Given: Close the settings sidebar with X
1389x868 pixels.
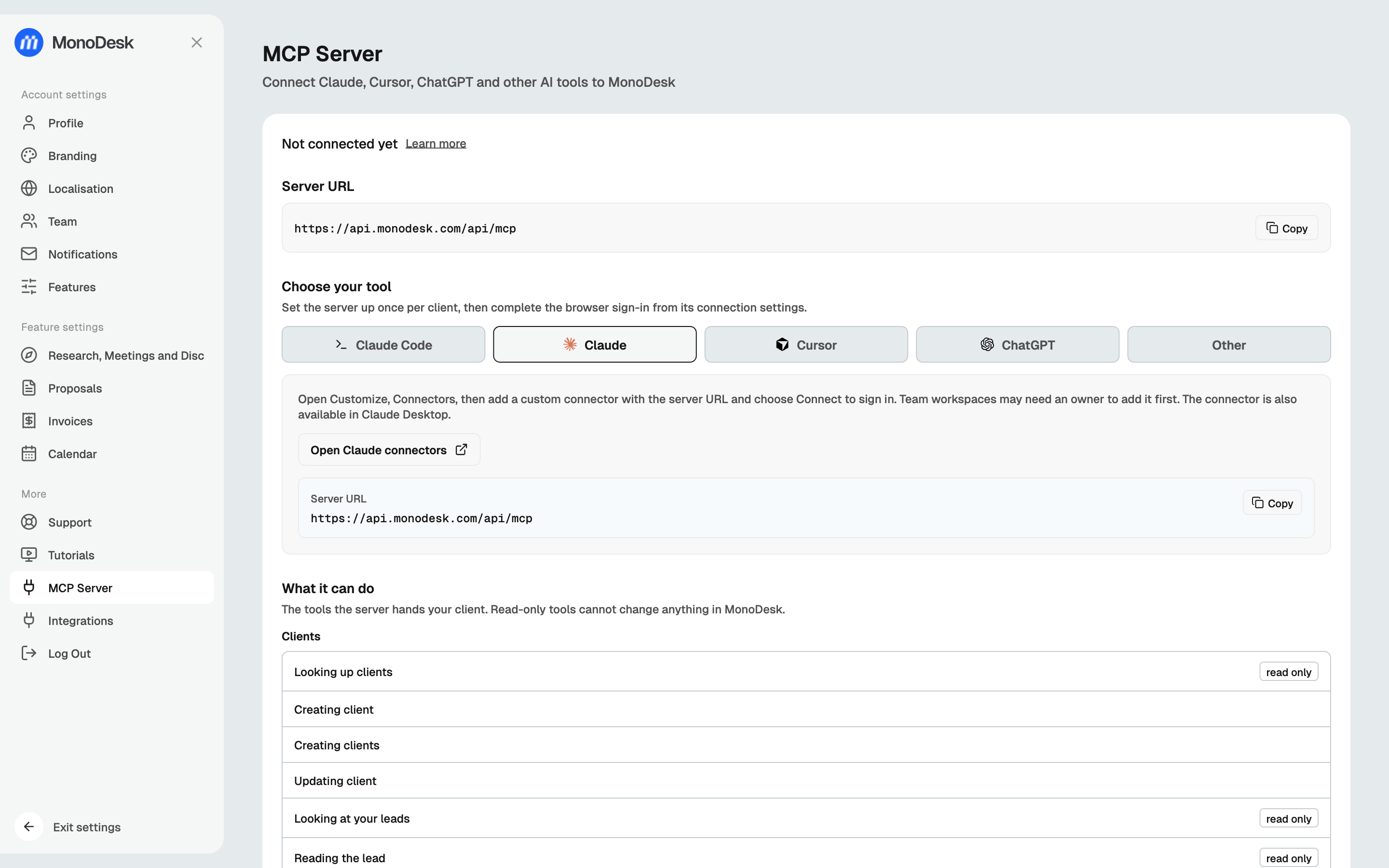Looking at the screenshot, I should pos(196,42).
